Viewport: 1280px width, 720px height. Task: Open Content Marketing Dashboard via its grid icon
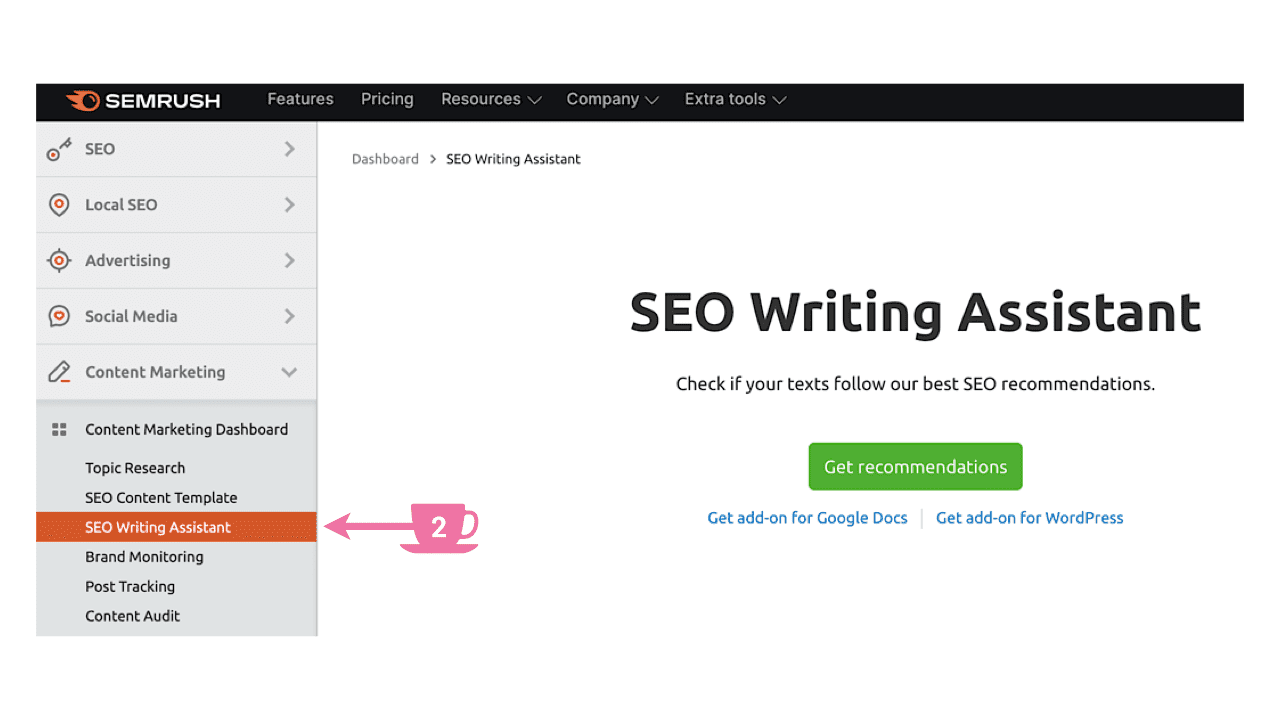[59, 429]
